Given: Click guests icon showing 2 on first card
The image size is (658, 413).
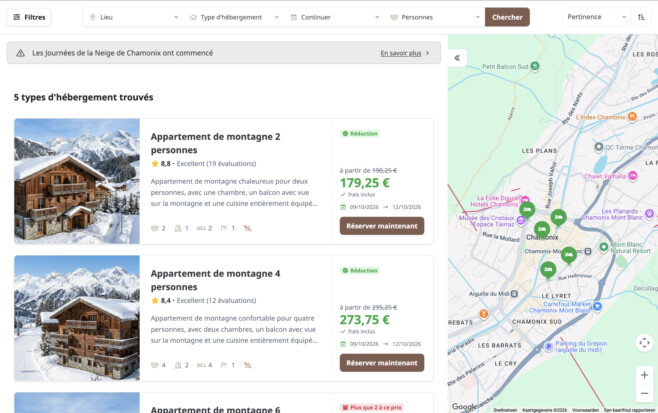Looking at the screenshot, I should click(155, 228).
